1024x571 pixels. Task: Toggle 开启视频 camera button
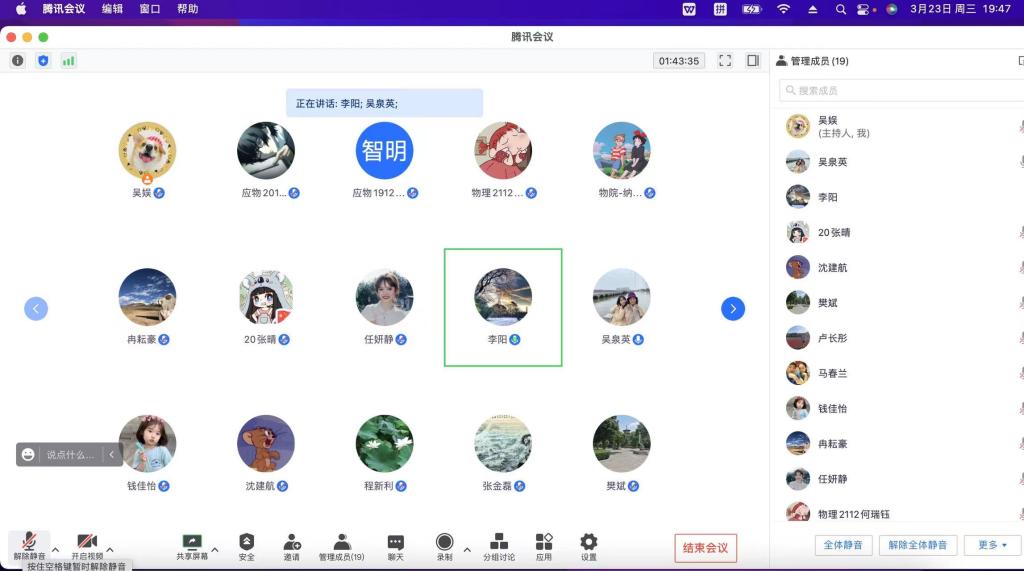(x=87, y=542)
